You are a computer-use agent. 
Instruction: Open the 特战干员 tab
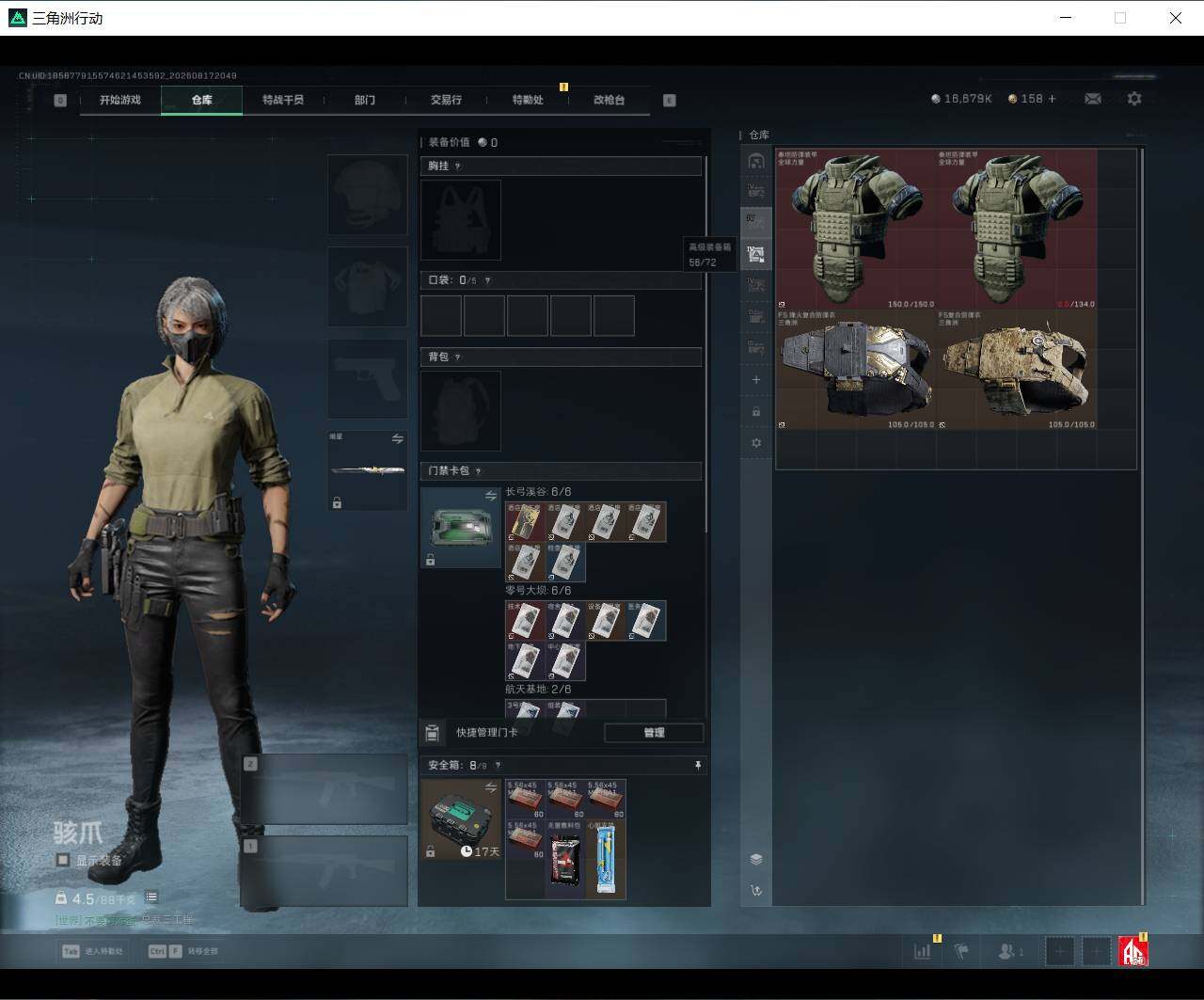283,100
